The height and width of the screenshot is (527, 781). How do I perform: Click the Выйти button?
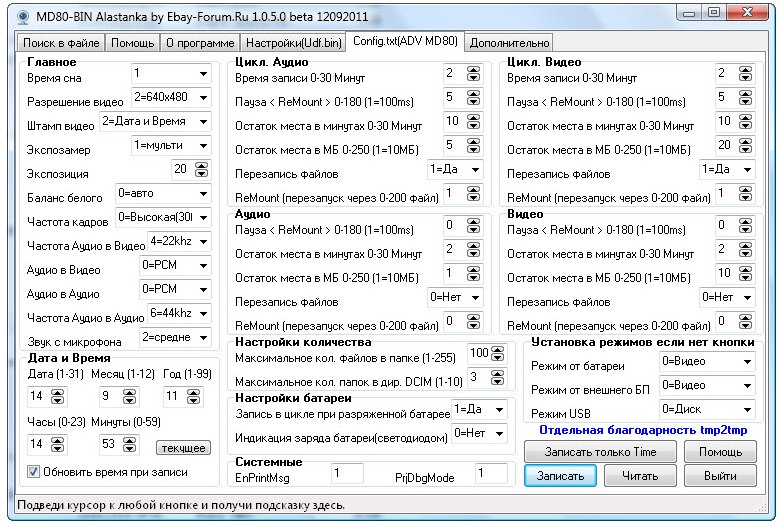pyautogui.click(x=720, y=477)
